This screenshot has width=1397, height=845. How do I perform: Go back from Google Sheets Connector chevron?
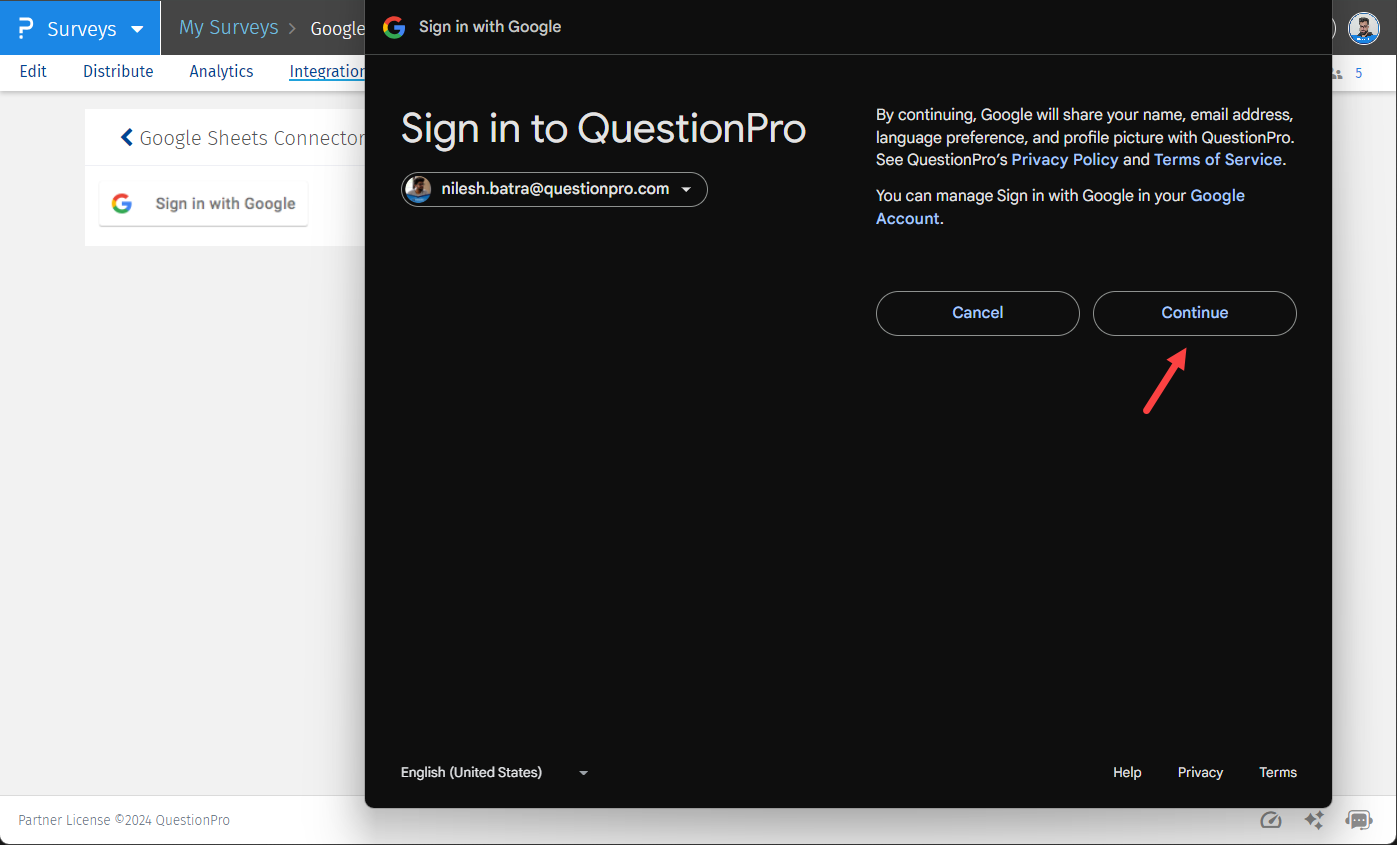(126, 138)
